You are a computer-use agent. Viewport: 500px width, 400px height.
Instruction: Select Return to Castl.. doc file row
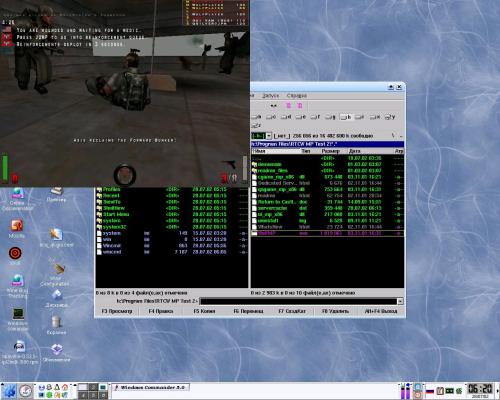[x=327, y=202]
